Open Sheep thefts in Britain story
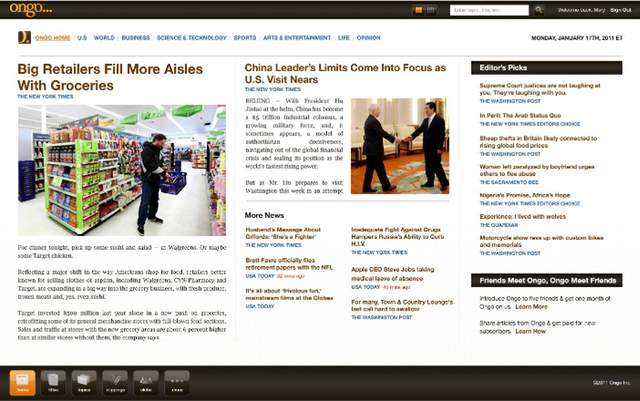Screen dimensions: 640x401 pos(538,142)
